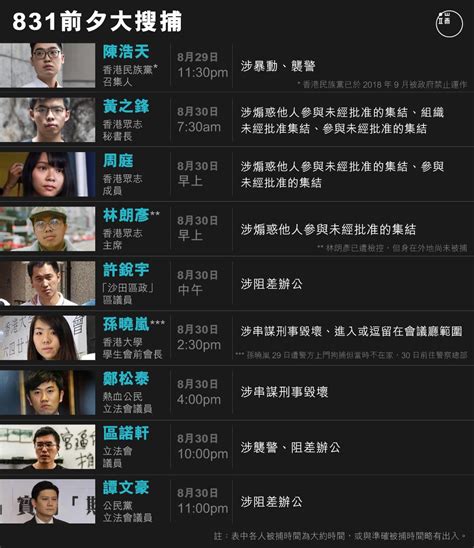
Task: Click the name 周庭
Action: pyautogui.click(x=118, y=161)
